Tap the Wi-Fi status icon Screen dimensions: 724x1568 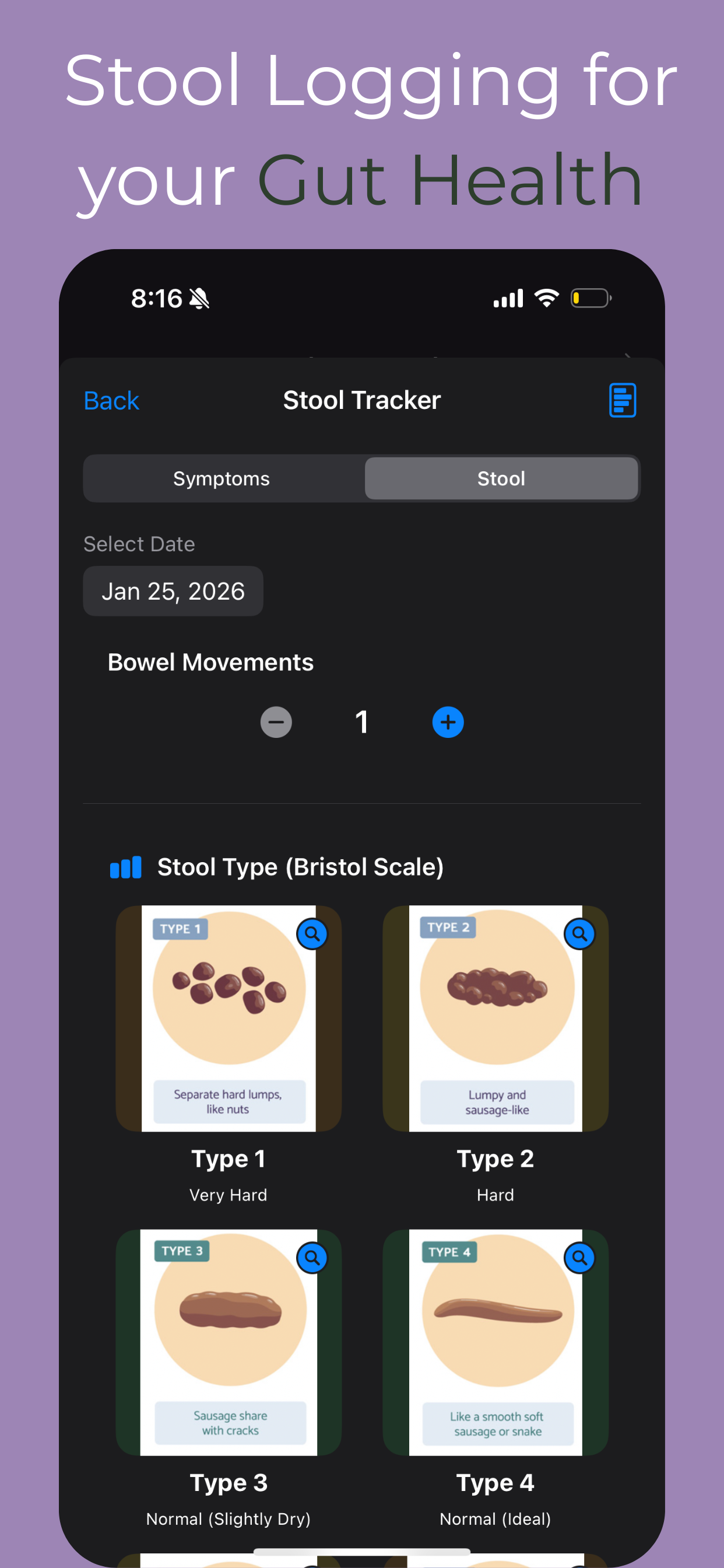[x=546, y=297]
